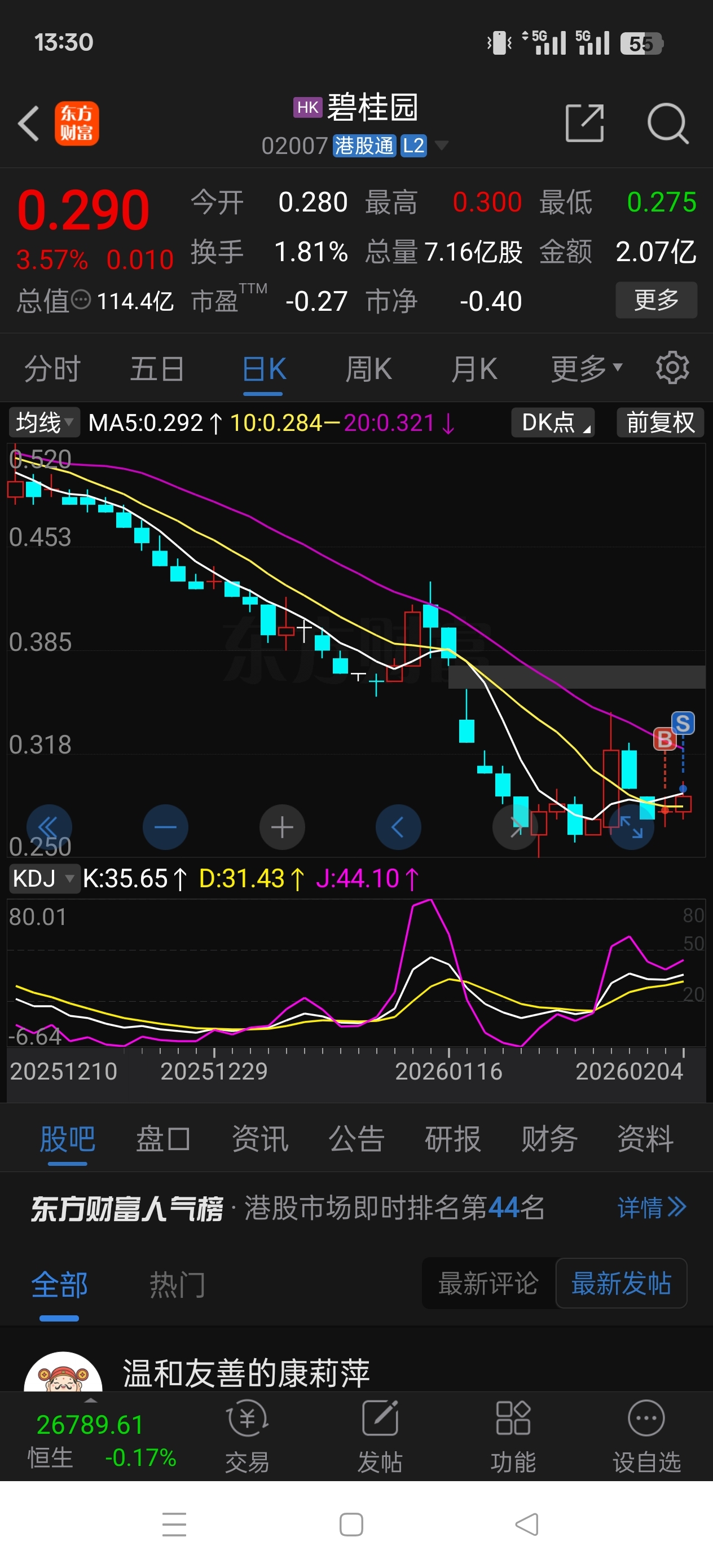Open 前复权 adjustment selector
This screenshot has height=1568, width=713.
coord(661,422)
